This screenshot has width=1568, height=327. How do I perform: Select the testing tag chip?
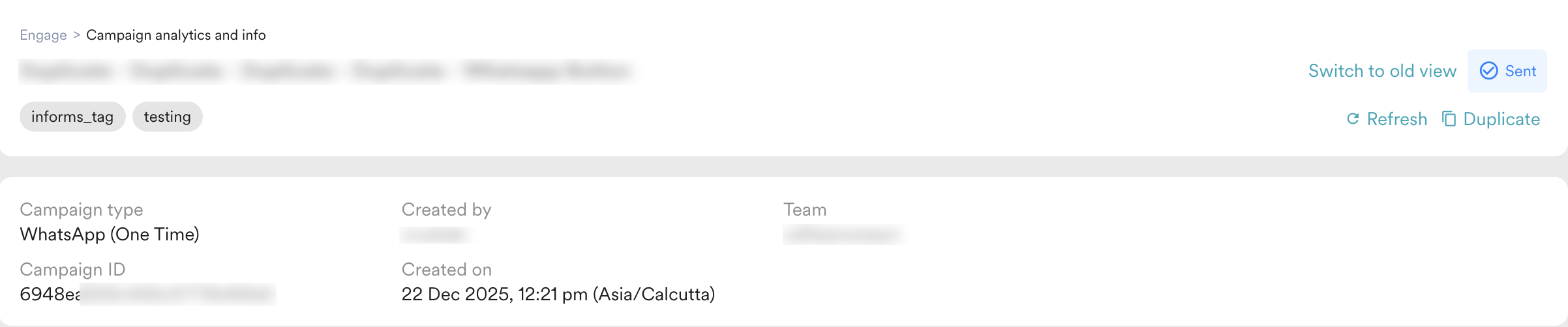(167, 117)
